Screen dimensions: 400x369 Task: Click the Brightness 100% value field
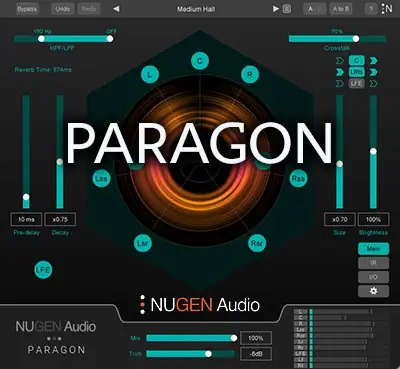coord(373,219)
